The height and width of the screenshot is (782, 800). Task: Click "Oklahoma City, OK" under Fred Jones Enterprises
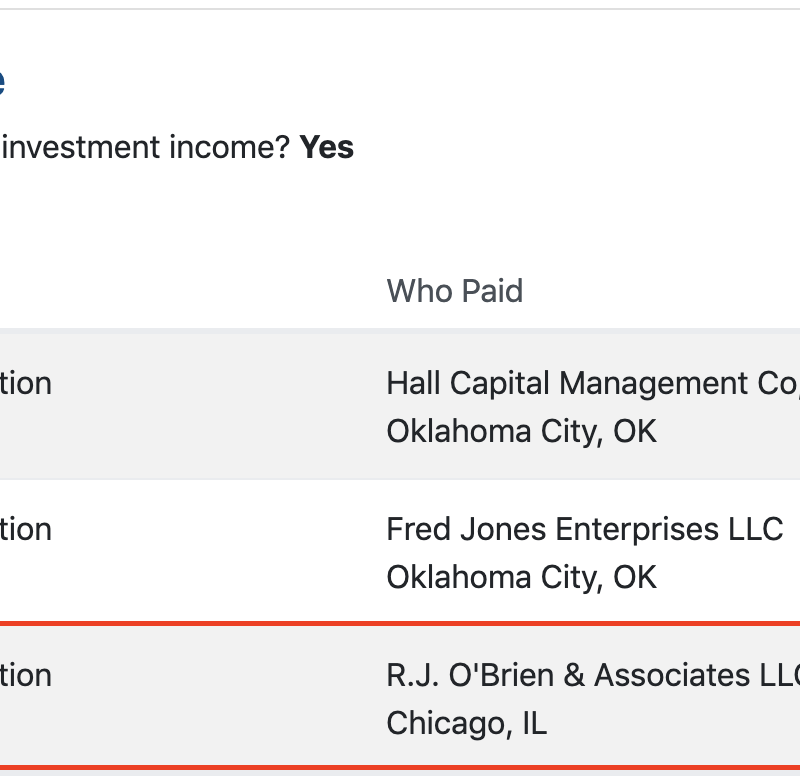point(521,577)
